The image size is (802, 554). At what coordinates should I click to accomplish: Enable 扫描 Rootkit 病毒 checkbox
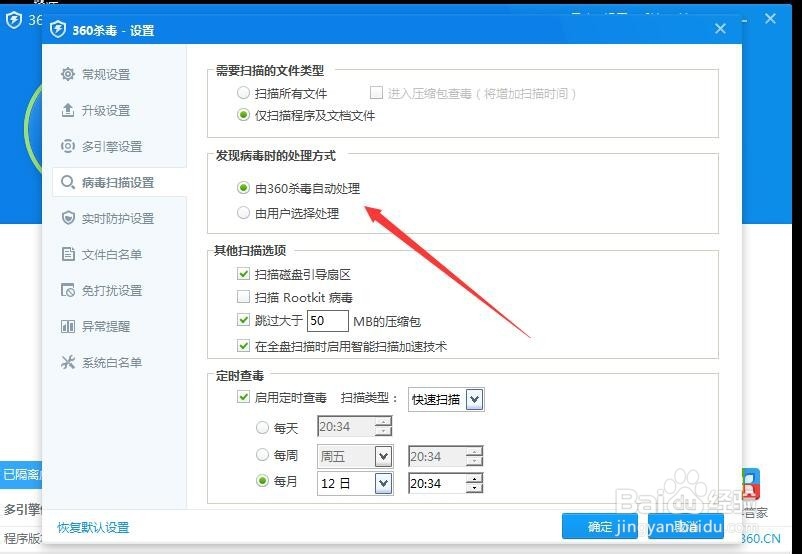coord(243,297)
